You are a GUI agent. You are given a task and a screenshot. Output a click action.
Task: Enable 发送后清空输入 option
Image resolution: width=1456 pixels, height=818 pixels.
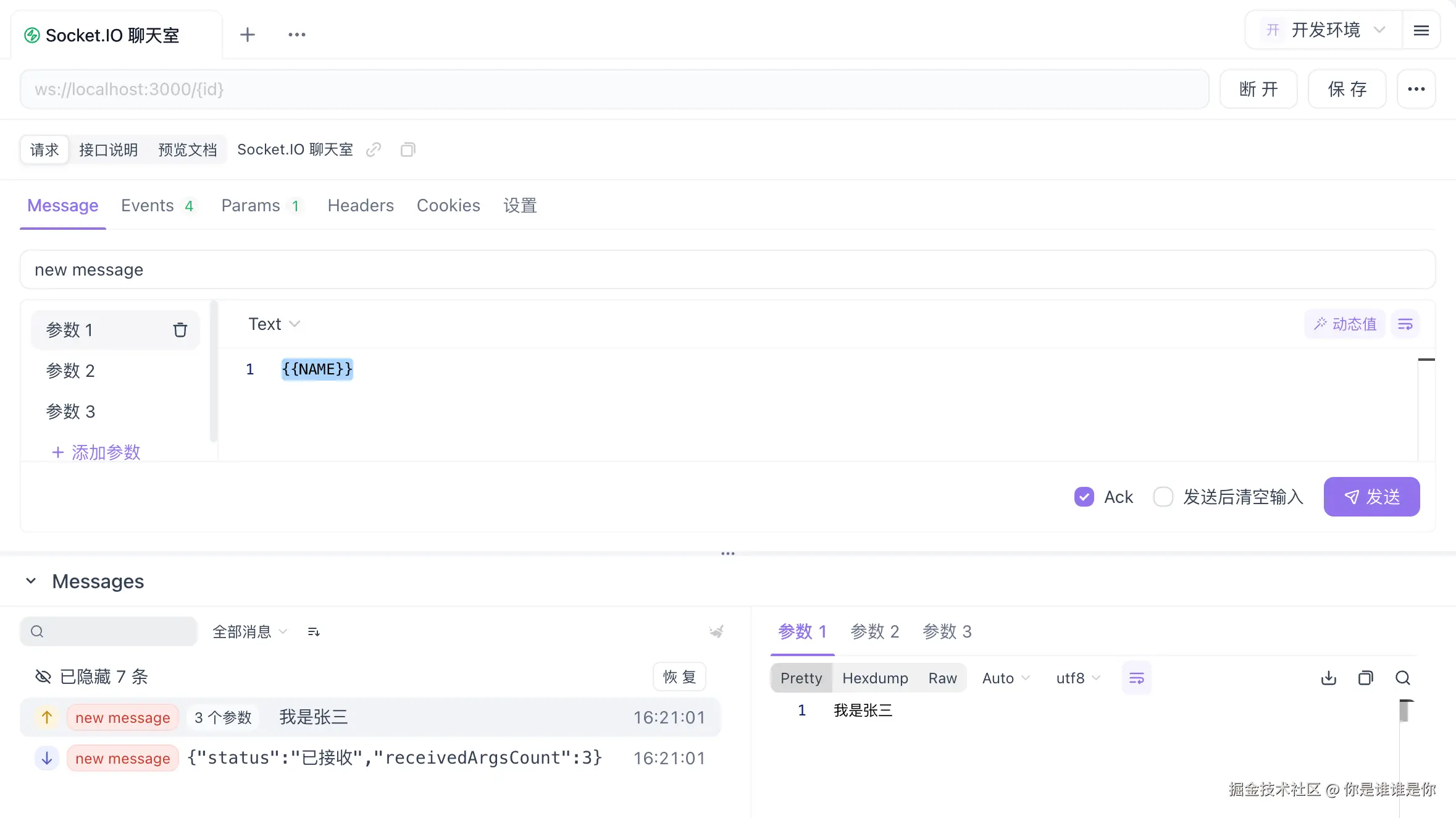[x=1163, y=497]
